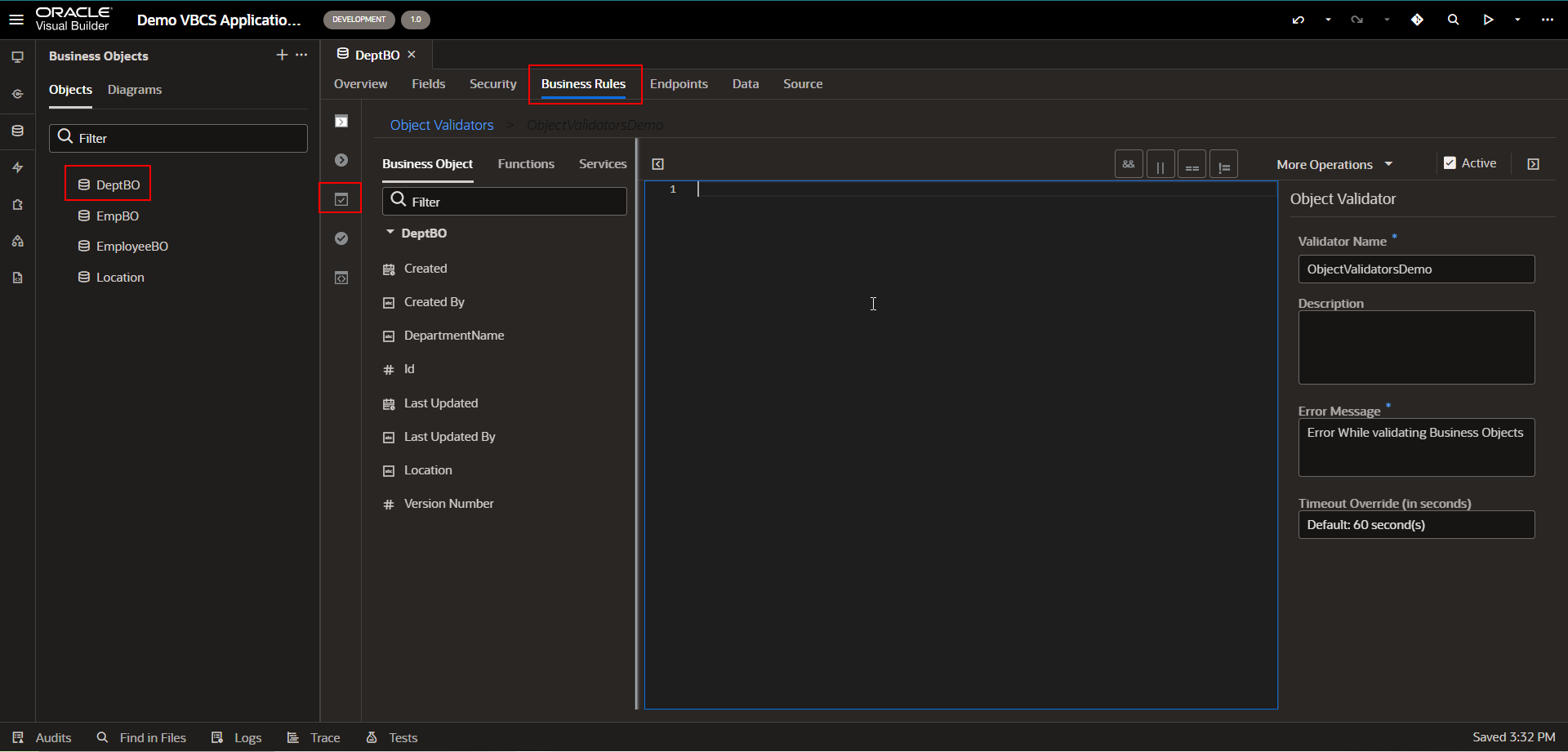
Task: Open the Components puzzle icon in the sidebar
Action: point(17,205)
